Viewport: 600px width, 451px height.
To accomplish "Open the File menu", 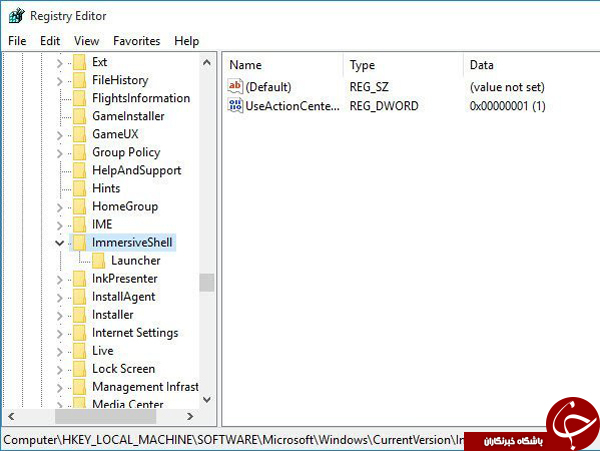I will [17, 41].
